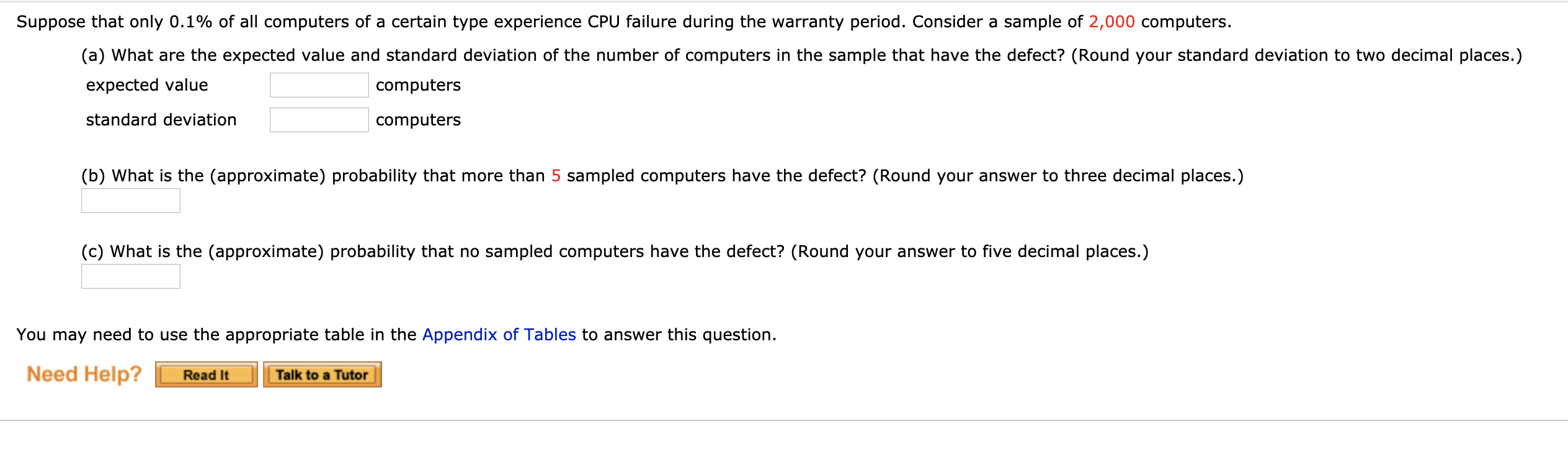Launch tutor help with Talk to a Tutor
This screenshot has width=1568, height=457.
click(x=322, y=374)
